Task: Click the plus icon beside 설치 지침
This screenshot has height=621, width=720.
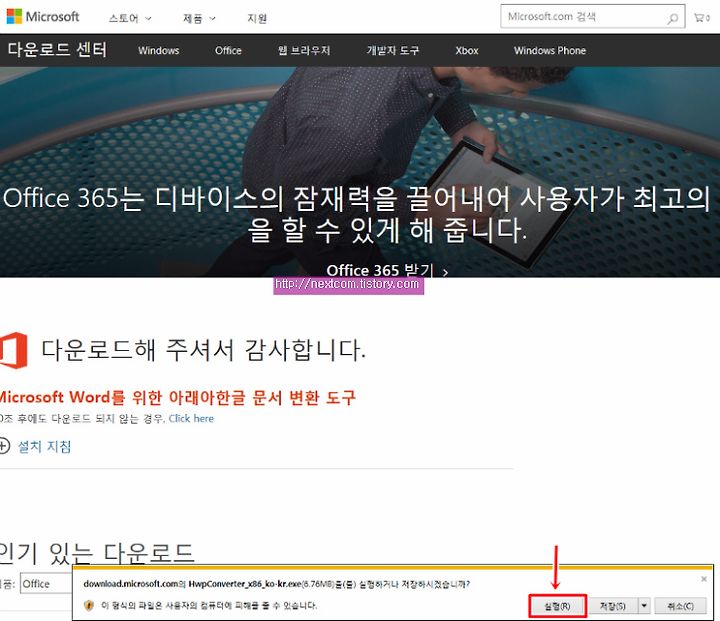Action: click(4, 446)
